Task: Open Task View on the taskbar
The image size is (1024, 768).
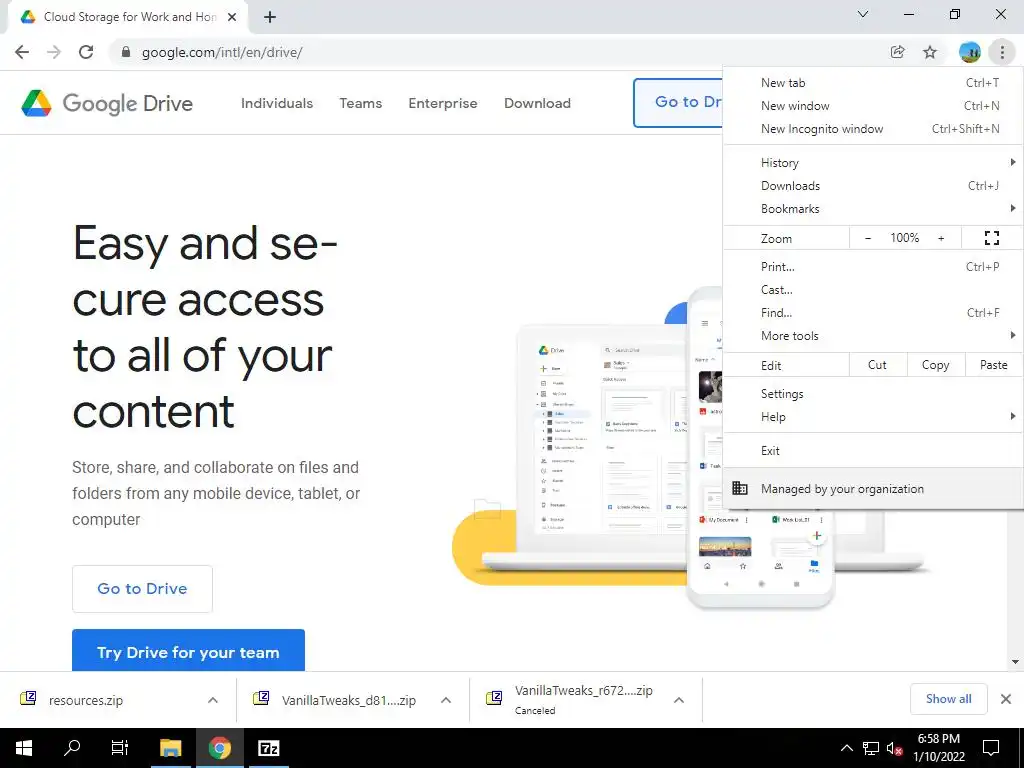Action: (x=120, y=748)
